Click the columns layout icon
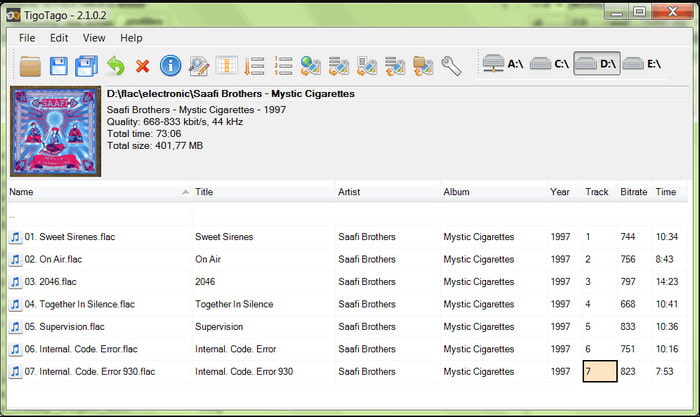 226,66
